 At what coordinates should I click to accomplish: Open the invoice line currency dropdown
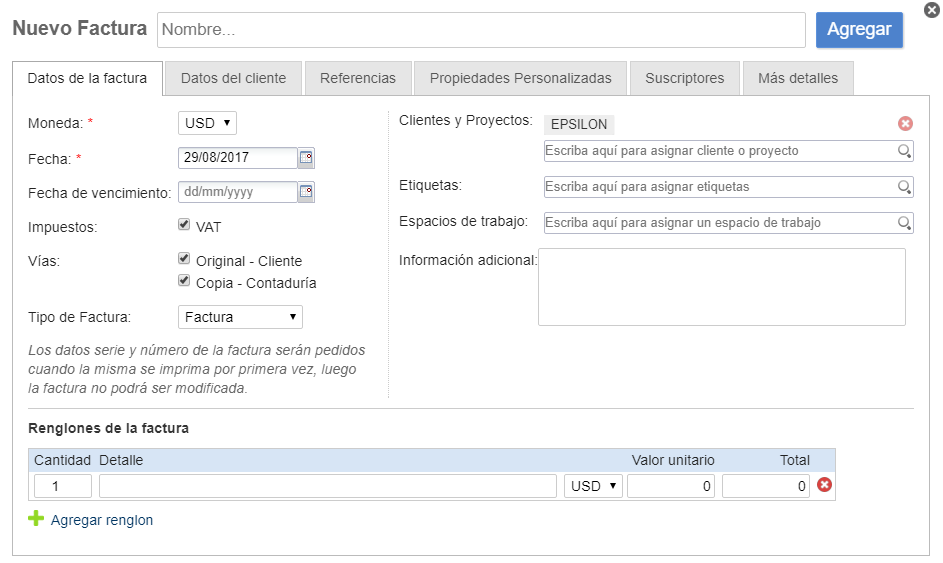(x=593, y=486)
